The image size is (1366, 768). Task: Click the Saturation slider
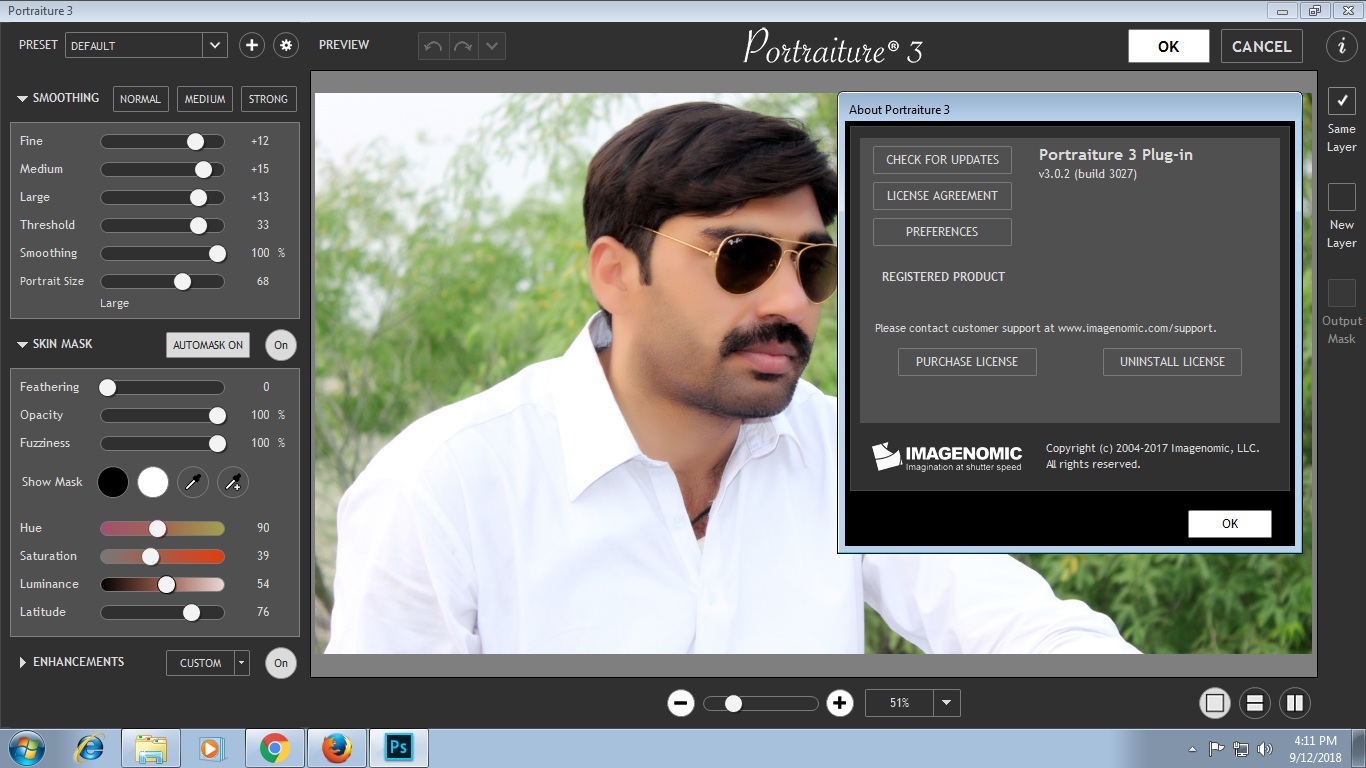[162, 556]
